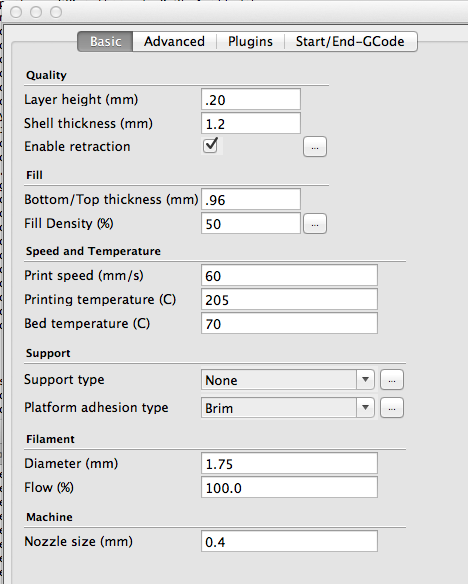The width and height of the screenshot is (468, 584).
Task: Open Support type extra settings button
Action: click(x=392, y=380)
